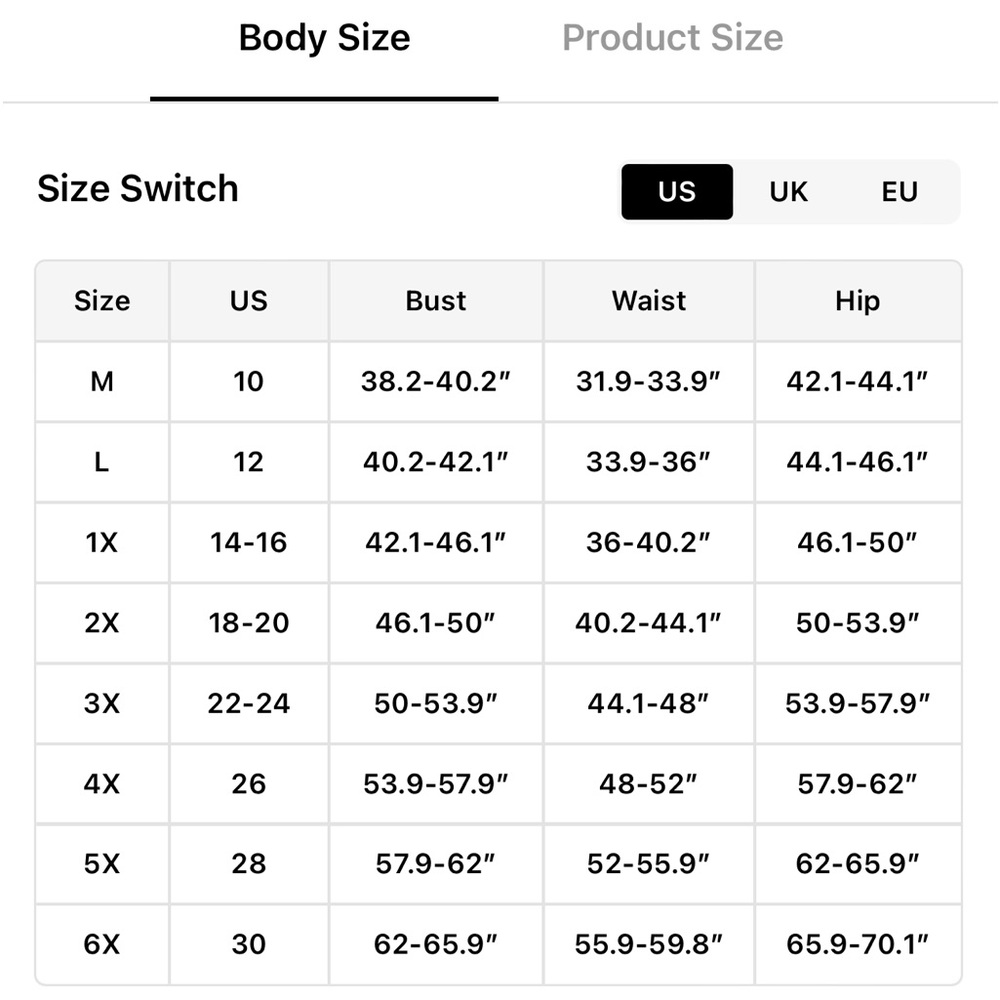This screenshot has width=1000, height=1000.
Task: Click the Bust column header
Action: coord(436,300)
